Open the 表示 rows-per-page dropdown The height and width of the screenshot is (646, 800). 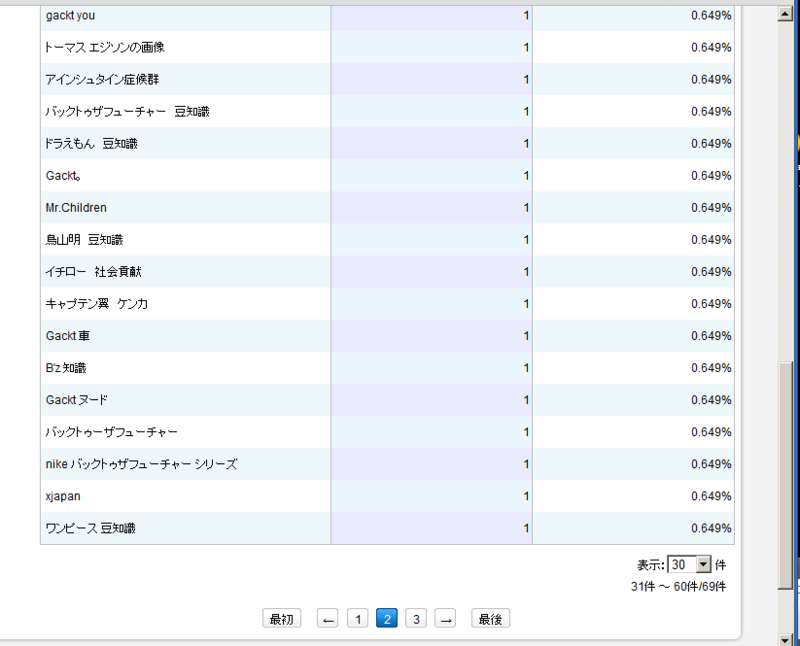[x=689, y=564]
